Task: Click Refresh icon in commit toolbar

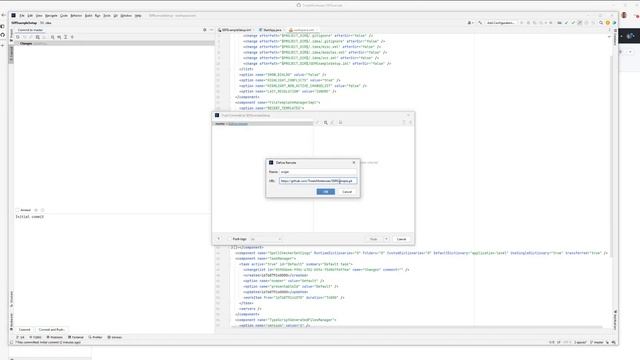Action: pos(18,37)
